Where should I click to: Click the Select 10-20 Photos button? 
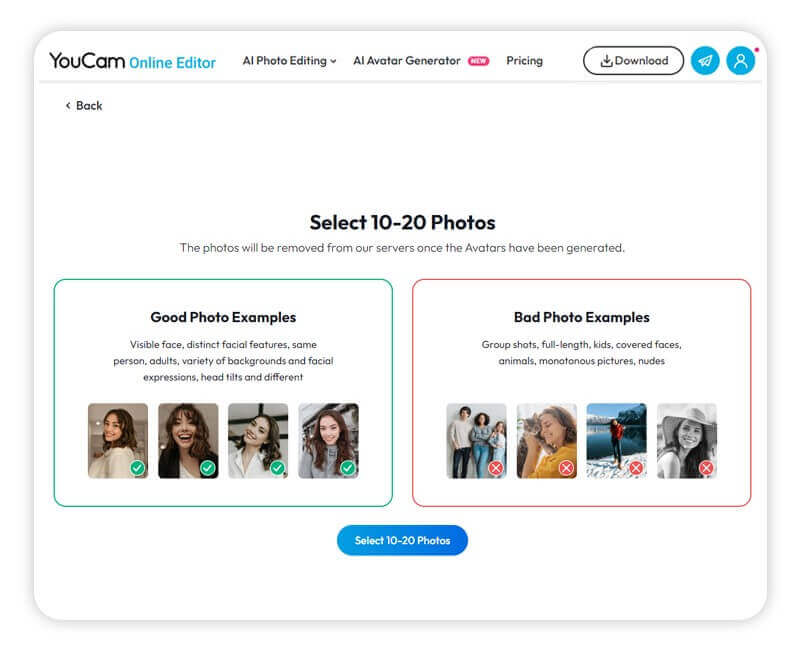402,540
